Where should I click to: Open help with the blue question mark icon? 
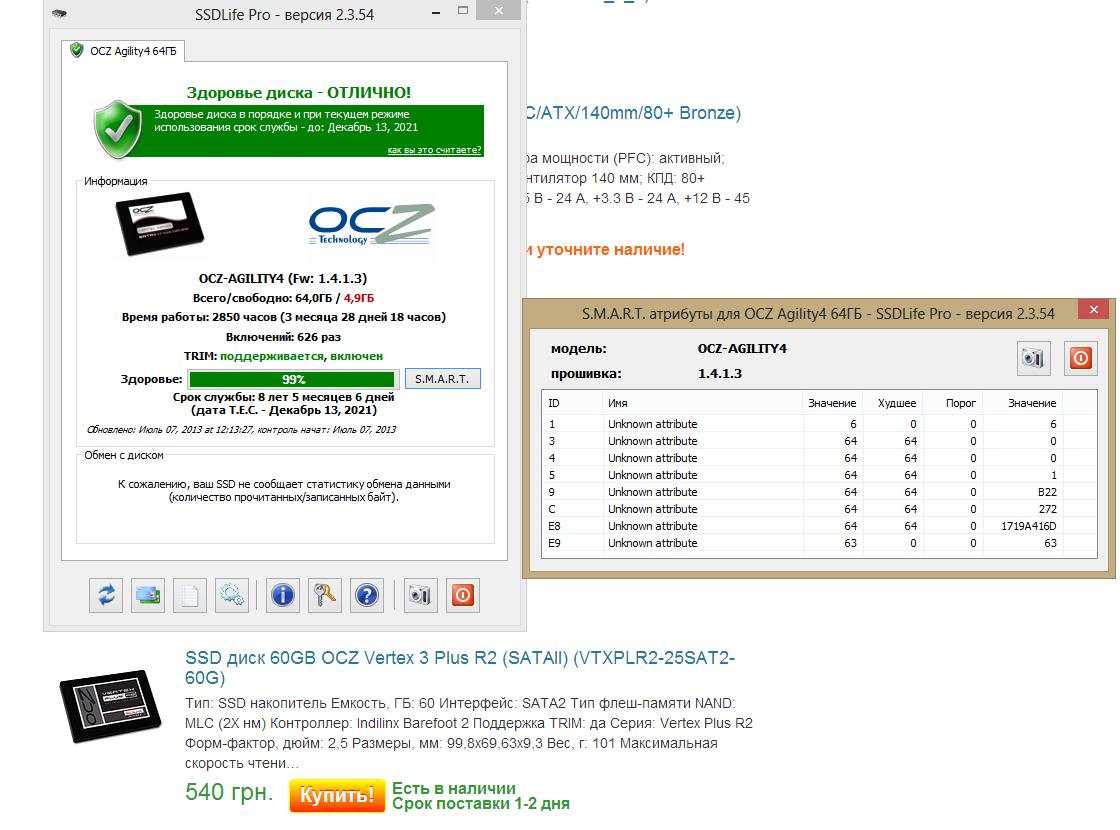coord(366,595)
